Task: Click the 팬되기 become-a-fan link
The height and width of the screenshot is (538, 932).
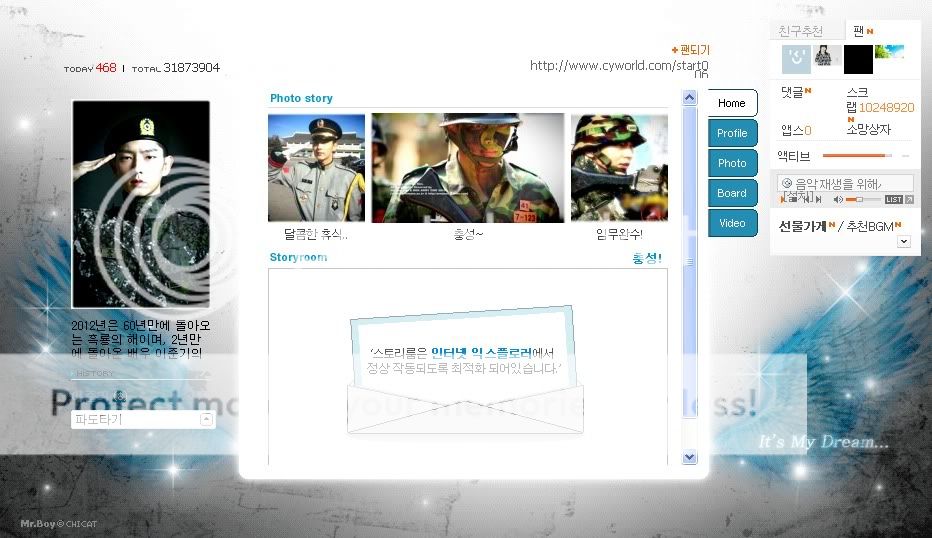Action: click(x=691, y=50)
